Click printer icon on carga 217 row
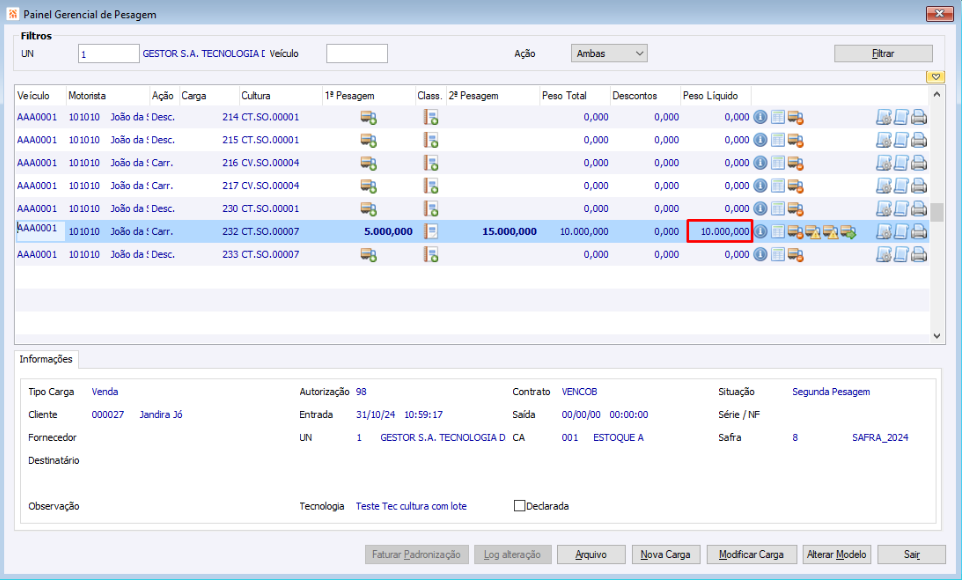The width and height of the screenshot is (962, 580). pyautogui.click(x=918, y=186)
